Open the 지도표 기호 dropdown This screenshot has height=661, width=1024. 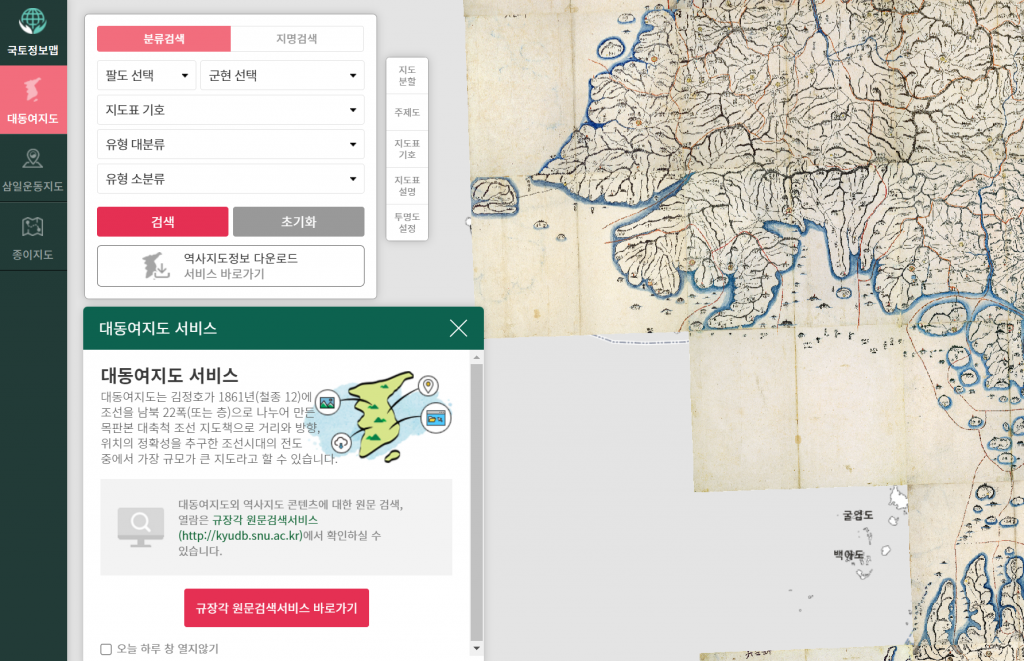[231, 110]
